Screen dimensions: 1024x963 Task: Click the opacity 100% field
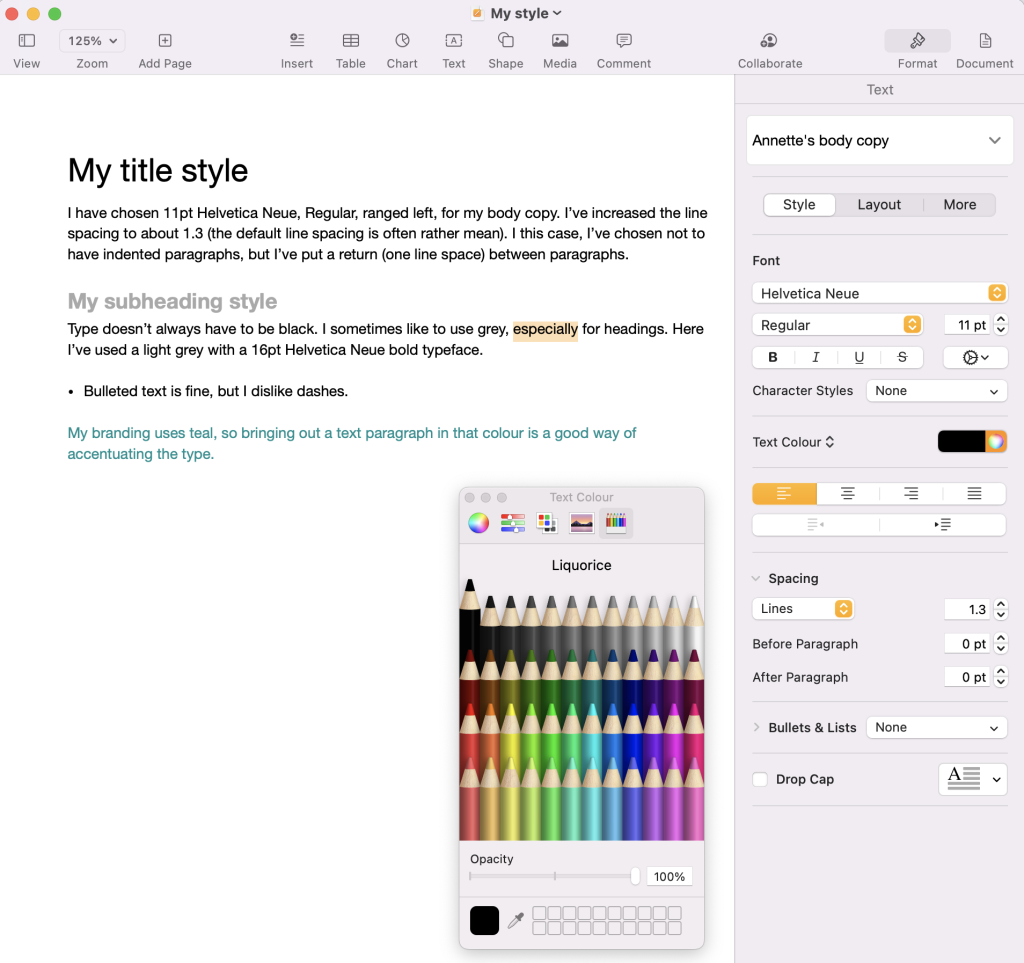point(669,876)
